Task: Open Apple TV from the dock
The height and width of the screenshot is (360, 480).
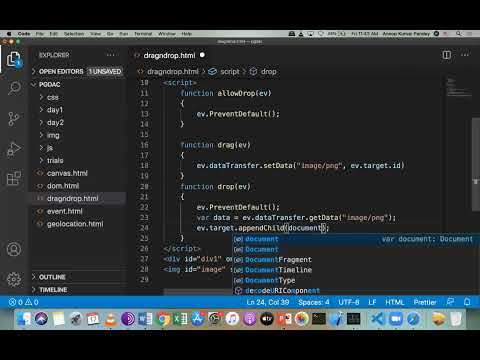Action: (267, 319)
